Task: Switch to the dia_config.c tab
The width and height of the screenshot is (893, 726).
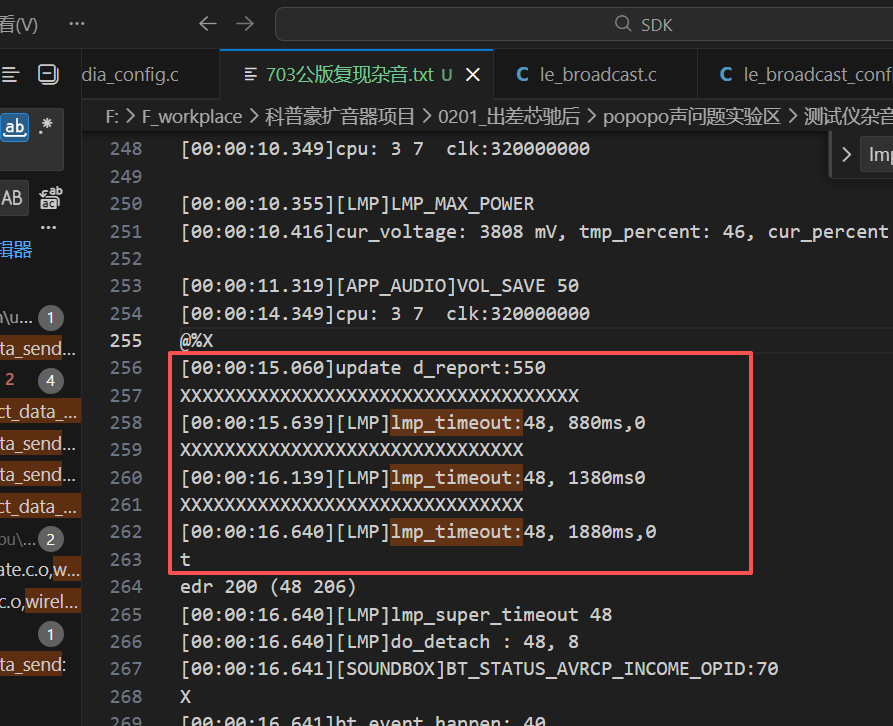Action: pos(150,75)
